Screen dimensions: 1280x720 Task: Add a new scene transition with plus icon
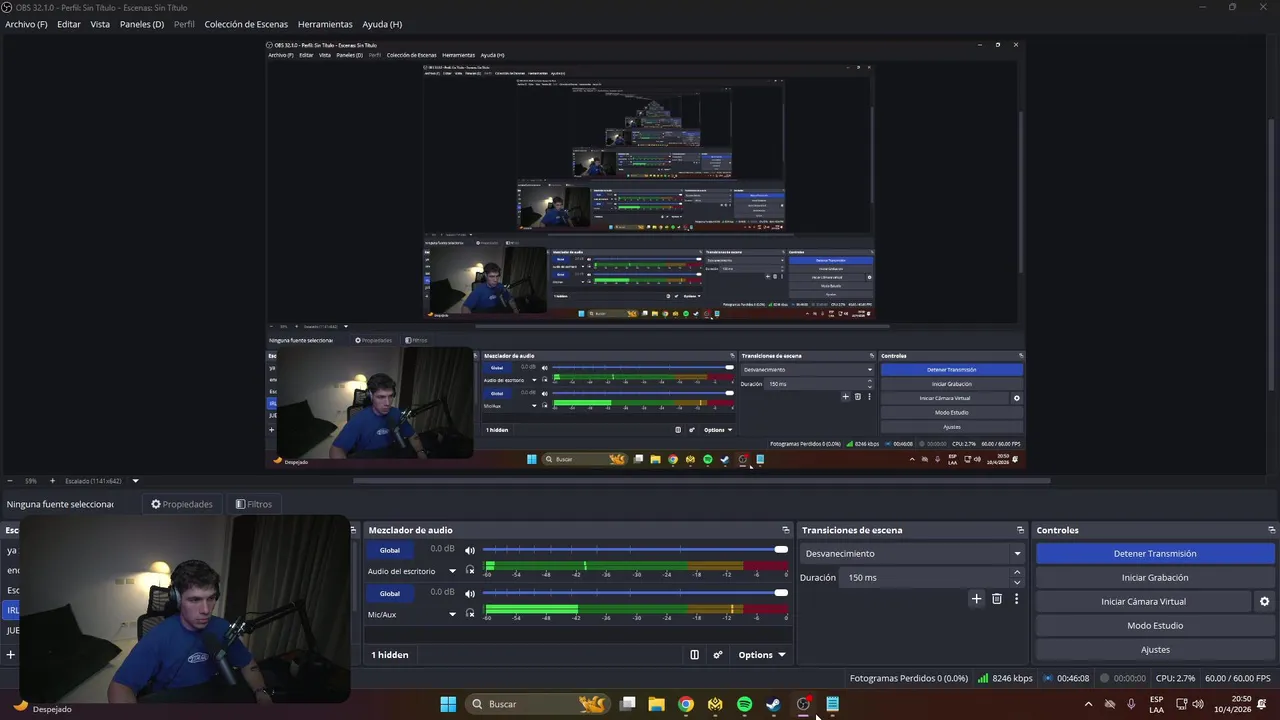pos(977,599)
